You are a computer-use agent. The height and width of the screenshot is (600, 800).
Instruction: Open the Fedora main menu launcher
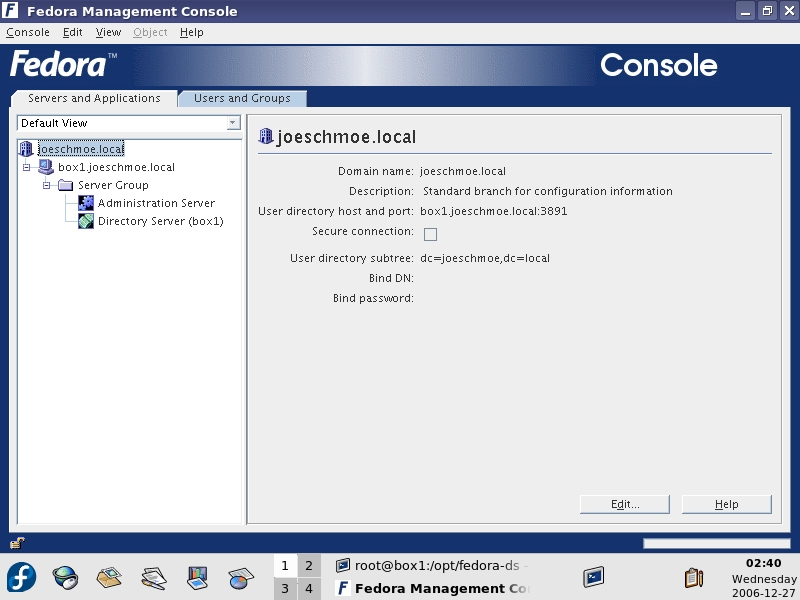(22, 578)
